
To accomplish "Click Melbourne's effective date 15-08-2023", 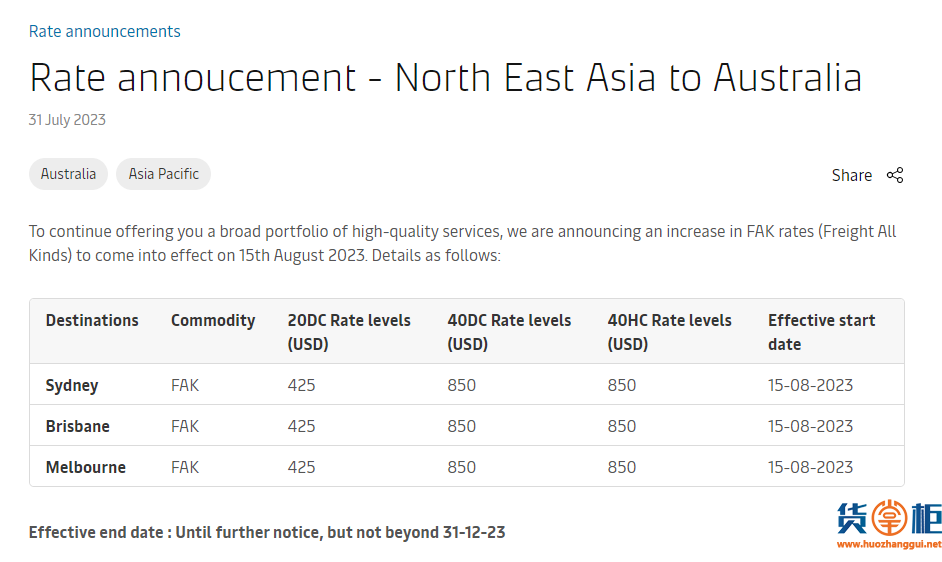I will (810, 467).
